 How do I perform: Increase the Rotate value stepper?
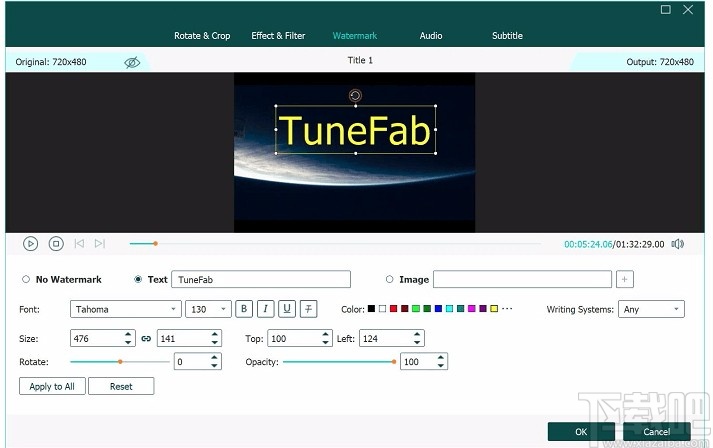pos(214,358)
